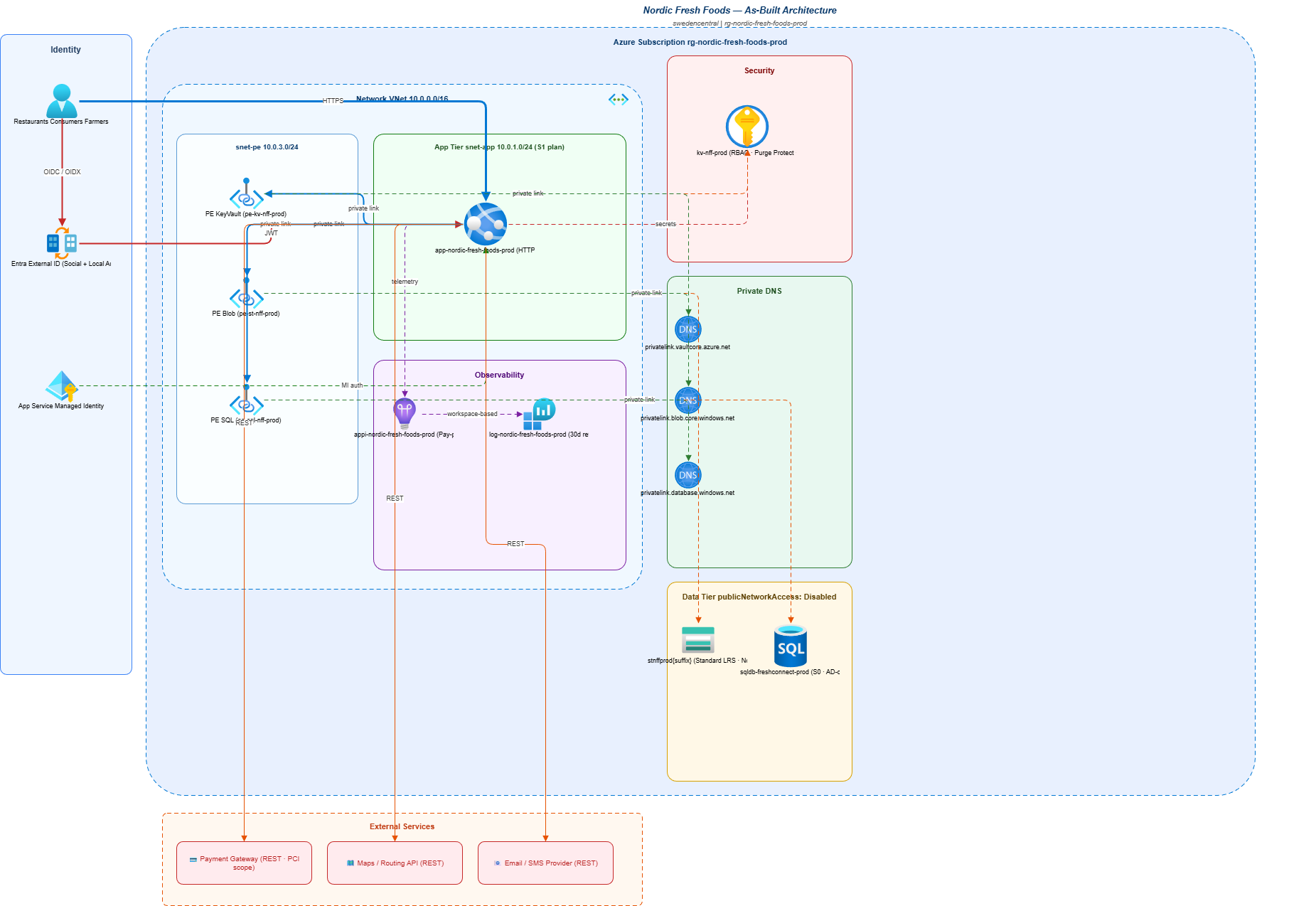Click the Restaurants Consumers Farmers user icon
Viewport: 1316px width, 906px height.
pos(62,101)
